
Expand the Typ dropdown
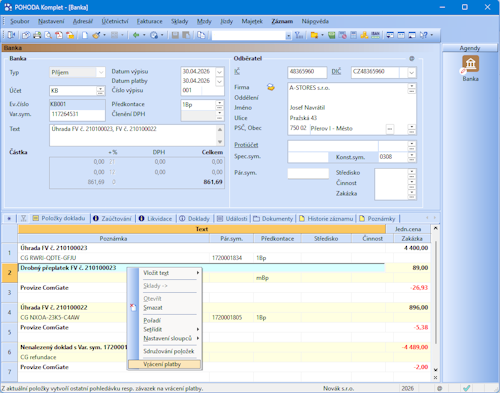point(101,72)
